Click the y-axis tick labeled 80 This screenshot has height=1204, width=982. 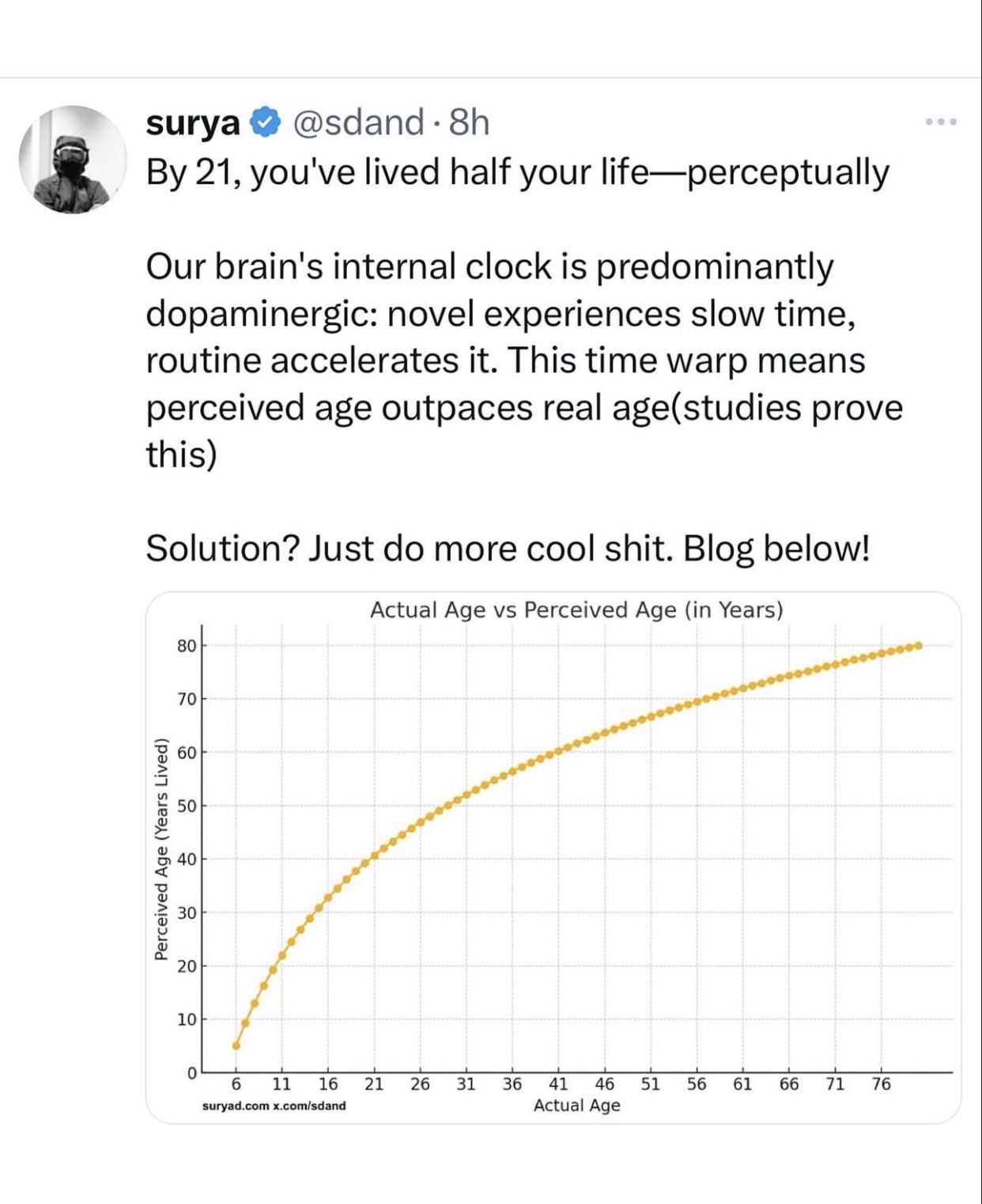[186, 646]
